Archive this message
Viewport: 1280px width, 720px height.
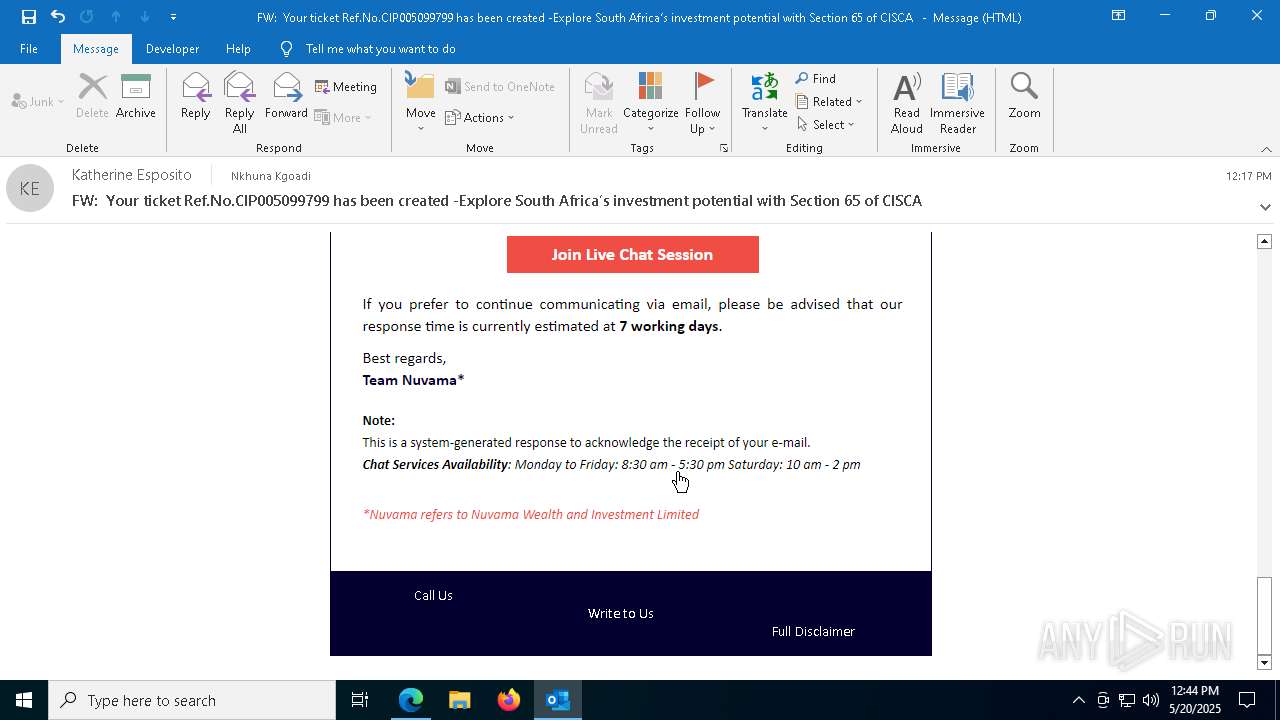[136, 97]
